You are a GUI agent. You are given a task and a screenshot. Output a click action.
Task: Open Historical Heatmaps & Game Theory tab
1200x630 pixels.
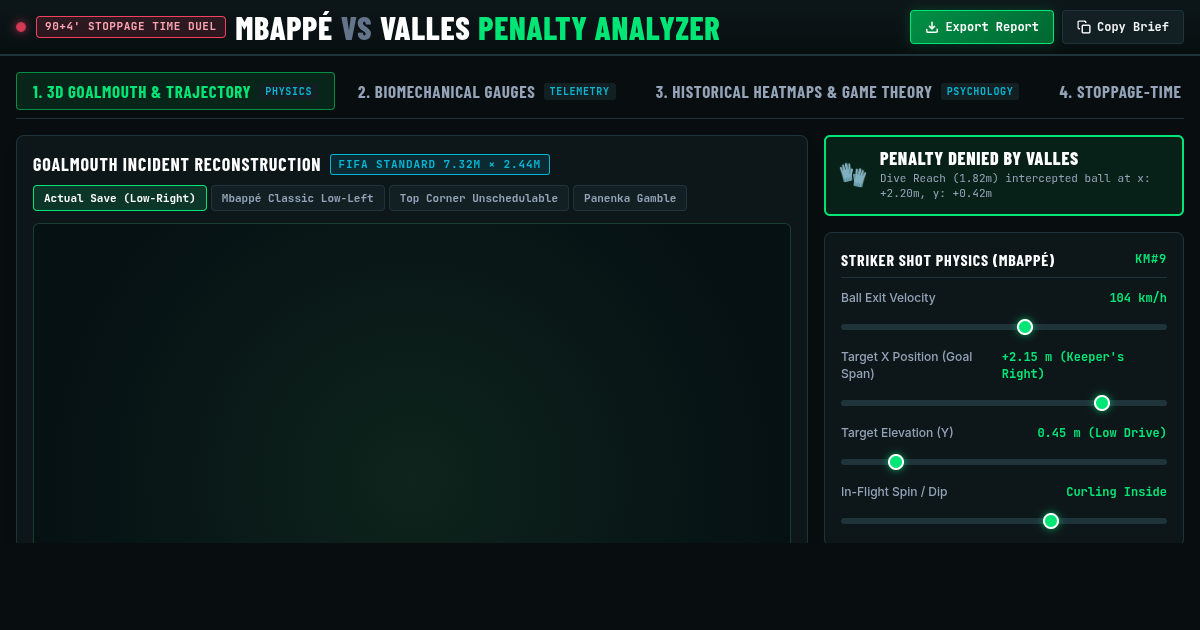coord(837,91)
